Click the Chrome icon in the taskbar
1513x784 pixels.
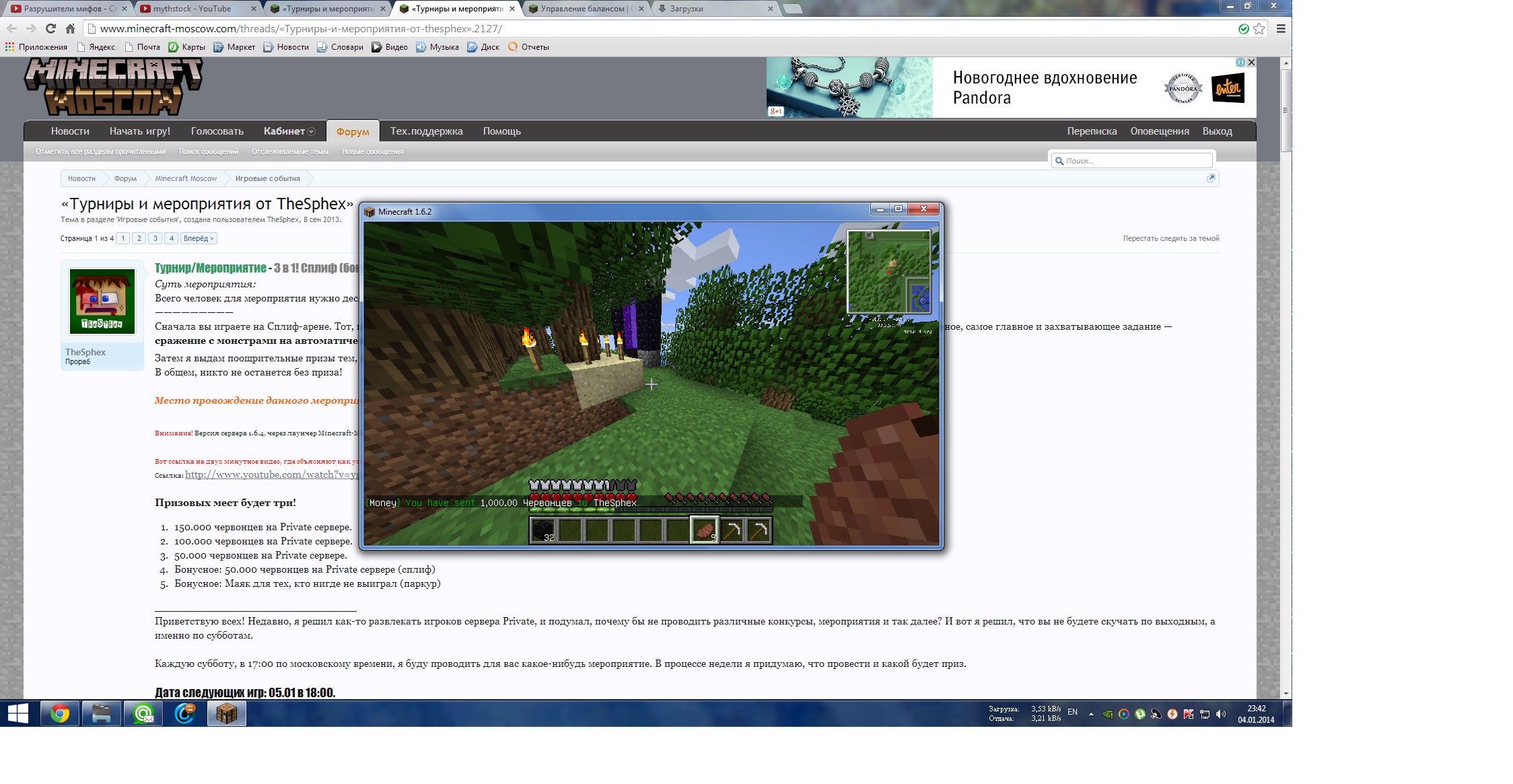click(x=60, y=713)
